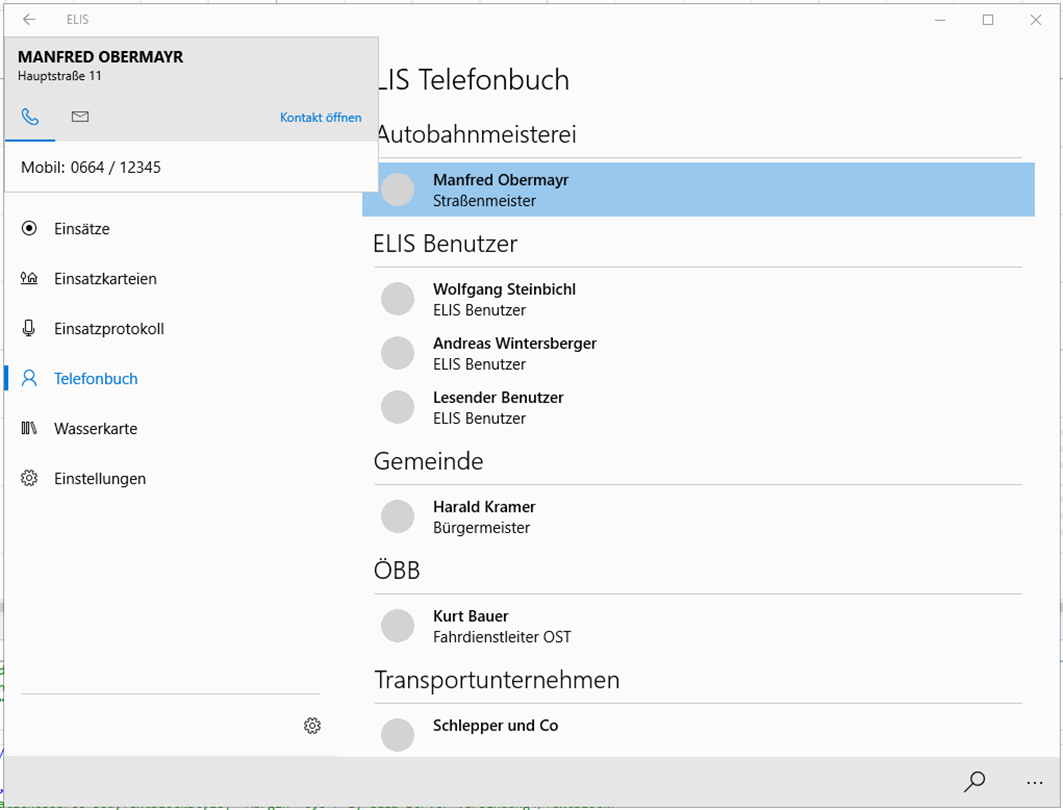Click the Einsatzprotokoll microphone icon

click(30, 329)
